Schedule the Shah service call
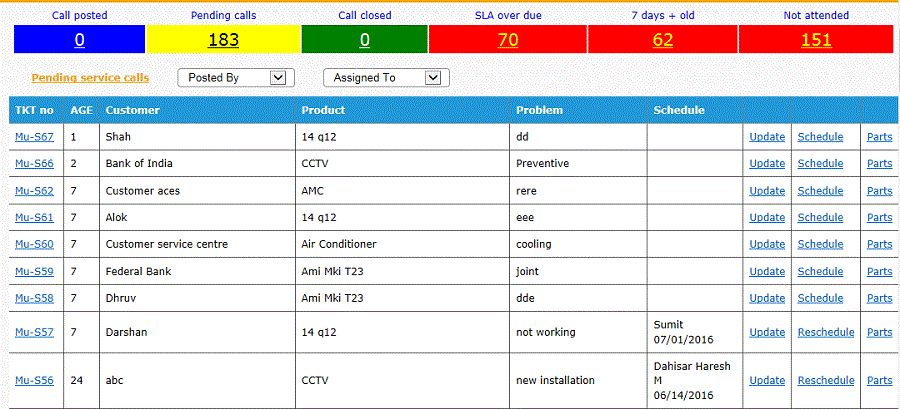Image resolution: width=900 pixels, height=409 pixels. [820, 137]
